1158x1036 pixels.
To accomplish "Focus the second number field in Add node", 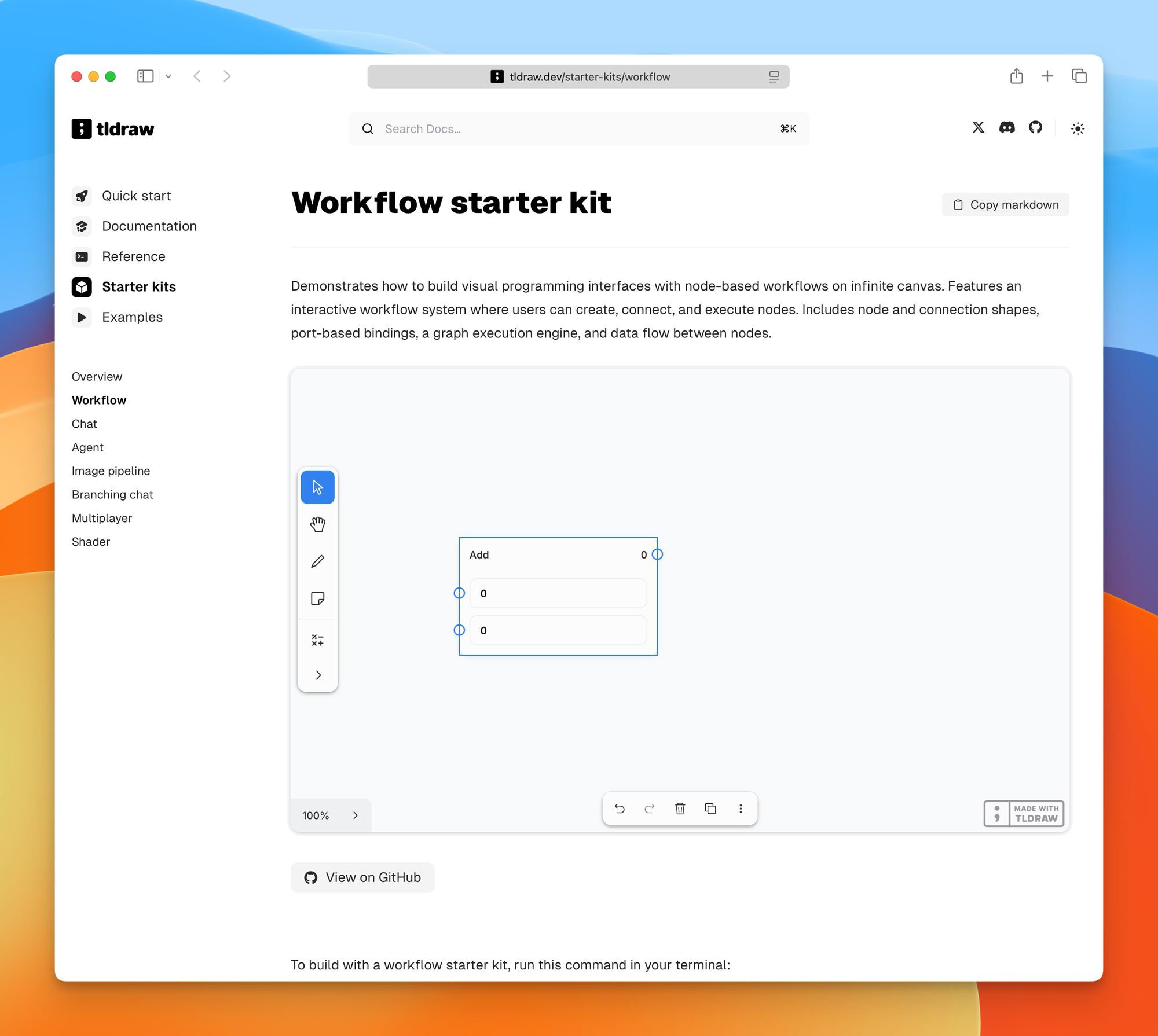I will [x=558, y=630].
